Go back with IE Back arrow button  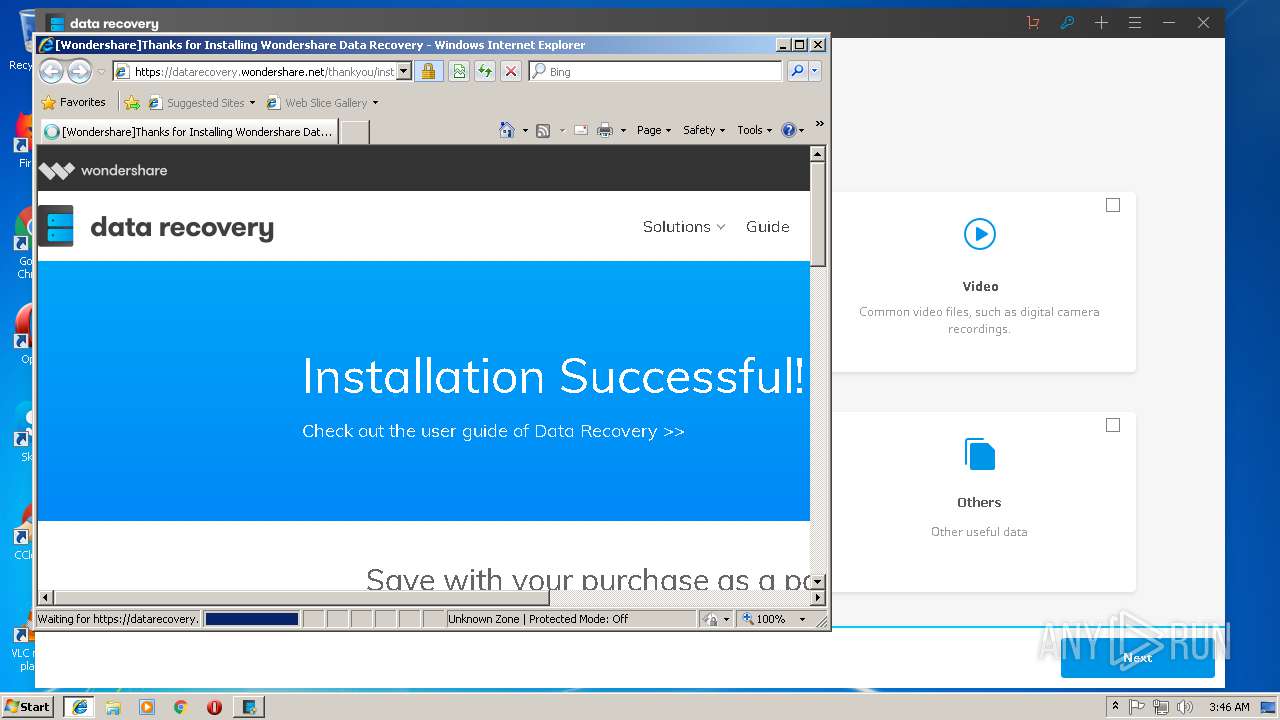click(x=52, y=71)
